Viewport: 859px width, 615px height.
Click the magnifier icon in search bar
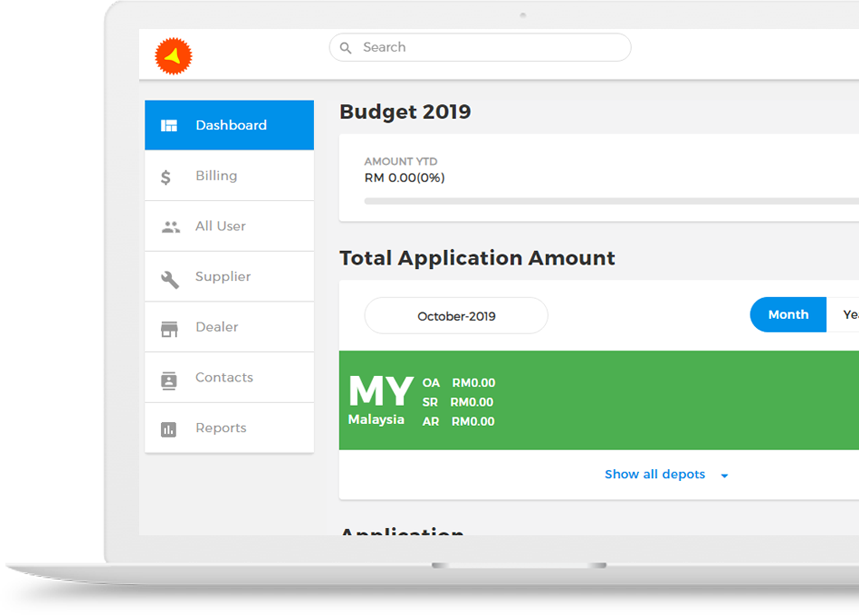coord(346,48)
